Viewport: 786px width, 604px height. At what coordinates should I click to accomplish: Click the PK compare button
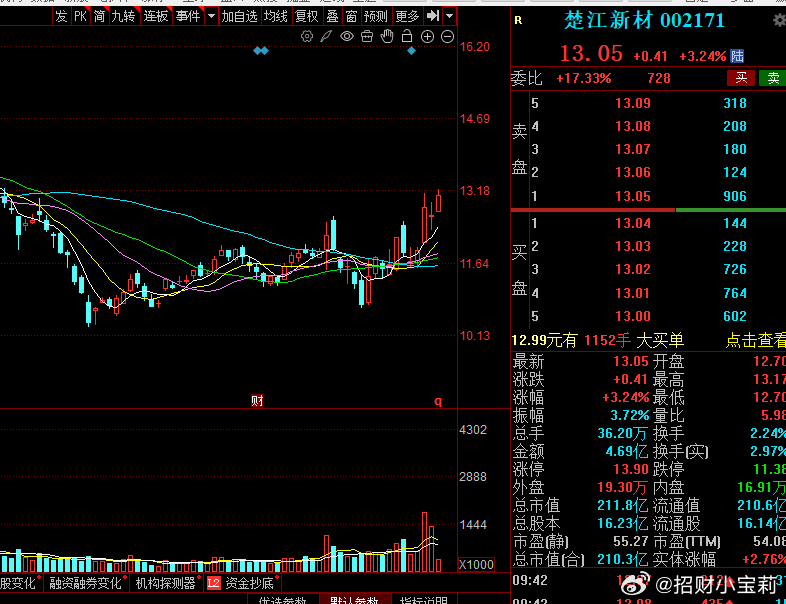tap(80, 16)
